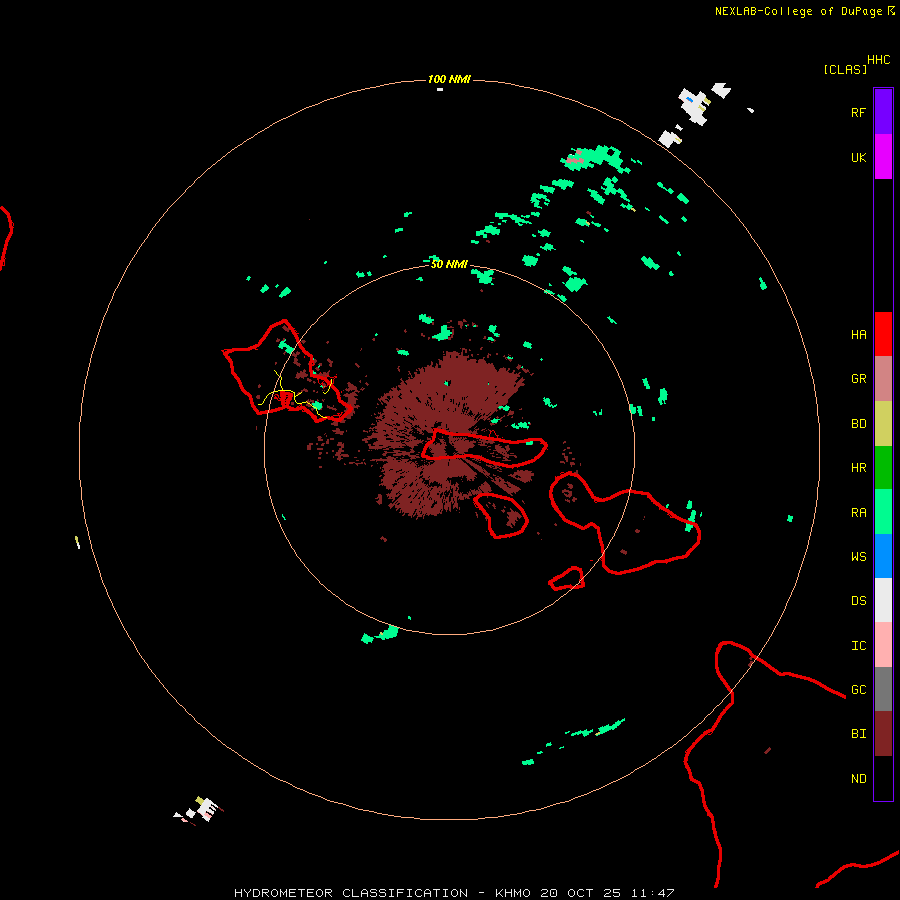The width and height of the screenshot is (900, 900).
Task: Click the white dry-snow echo cluster at top right
Action: pos(696,108)
